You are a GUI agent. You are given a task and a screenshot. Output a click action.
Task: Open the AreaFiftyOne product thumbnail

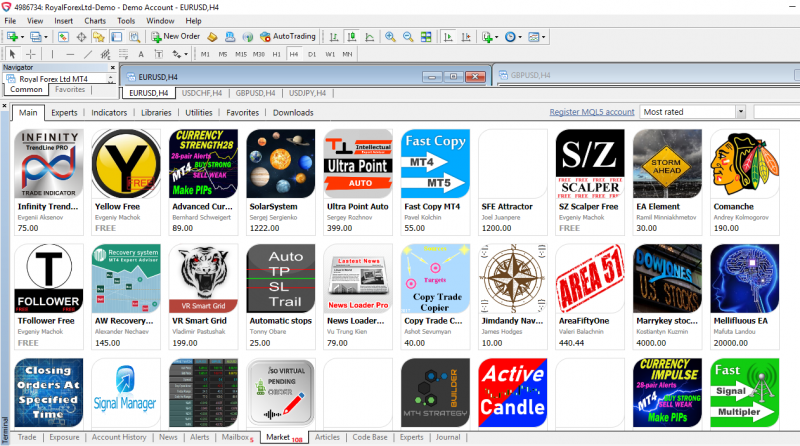tap(590, 278)
